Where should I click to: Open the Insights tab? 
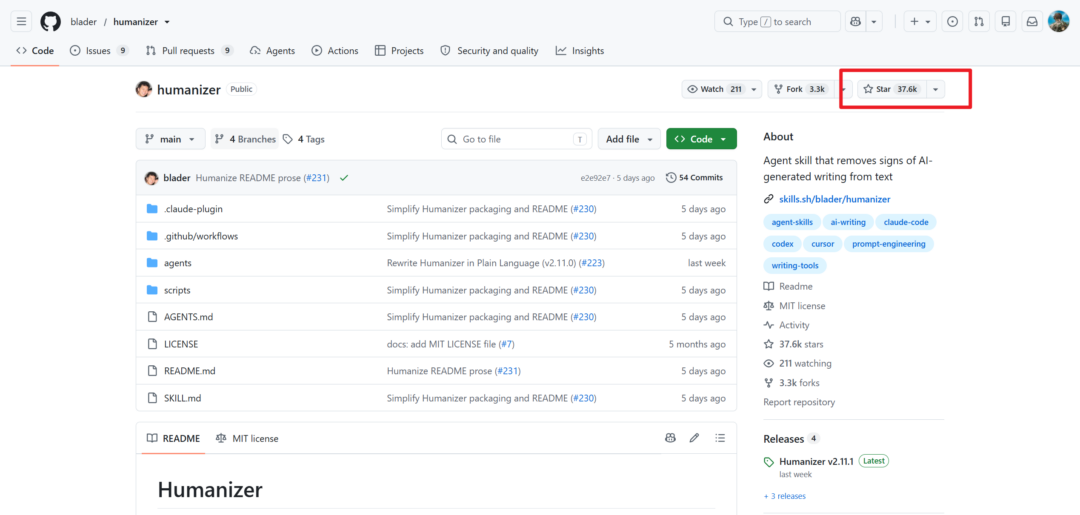pyautogui.click(x=580, y=51)
